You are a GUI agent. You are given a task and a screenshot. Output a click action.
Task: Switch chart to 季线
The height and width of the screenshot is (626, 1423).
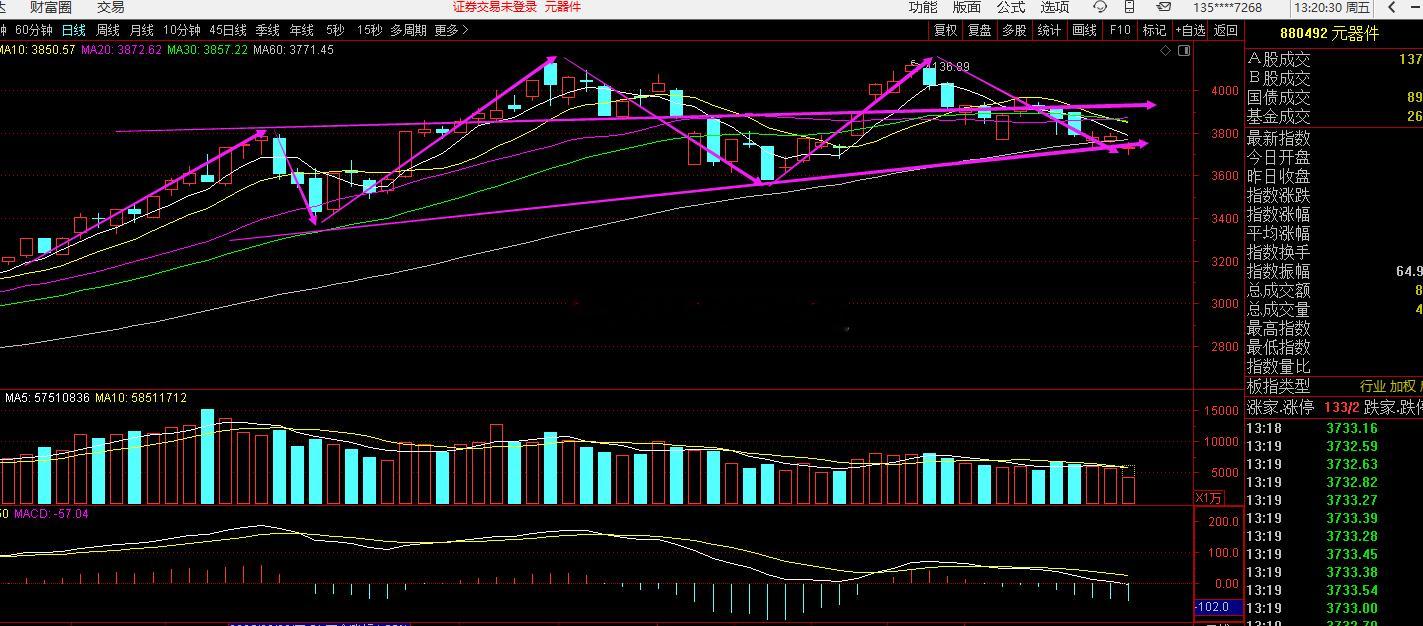pos(267,30)
